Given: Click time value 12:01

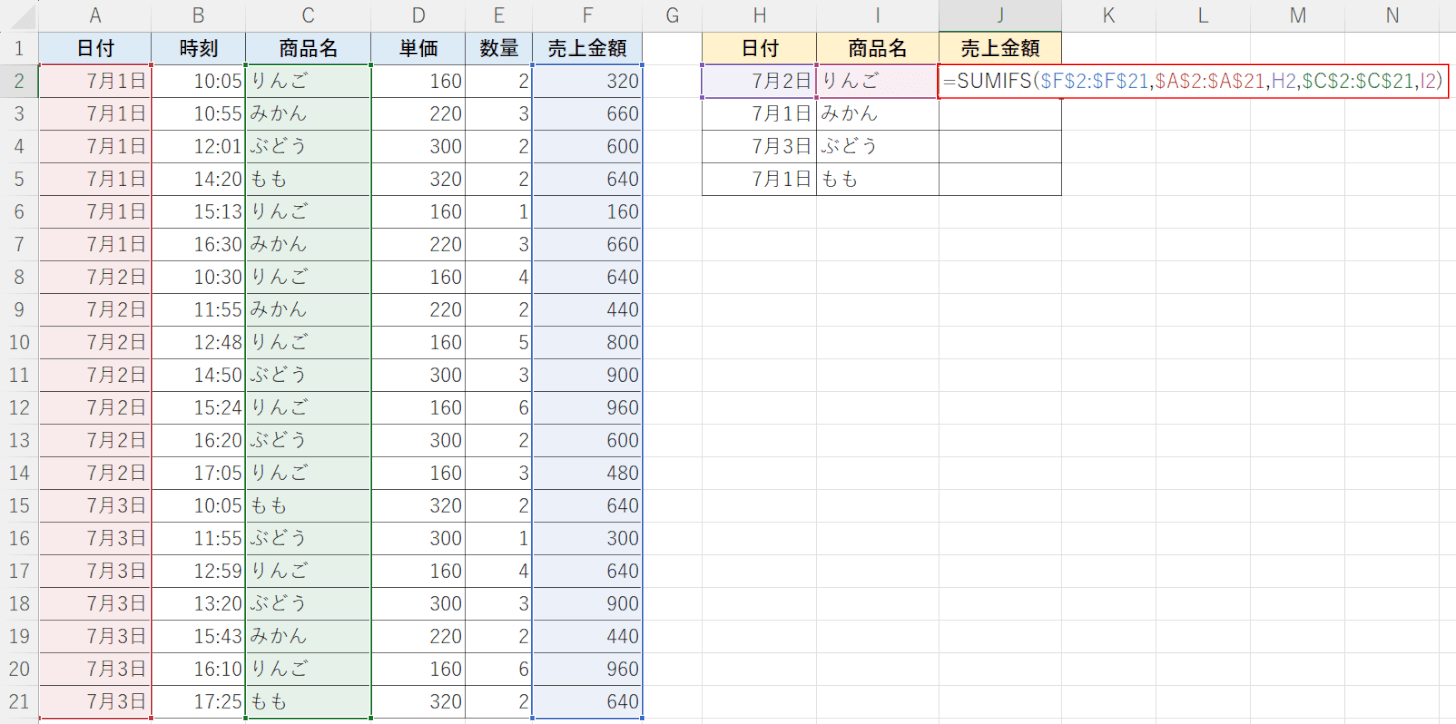Looking at the screenshot, I should [199, 146].
